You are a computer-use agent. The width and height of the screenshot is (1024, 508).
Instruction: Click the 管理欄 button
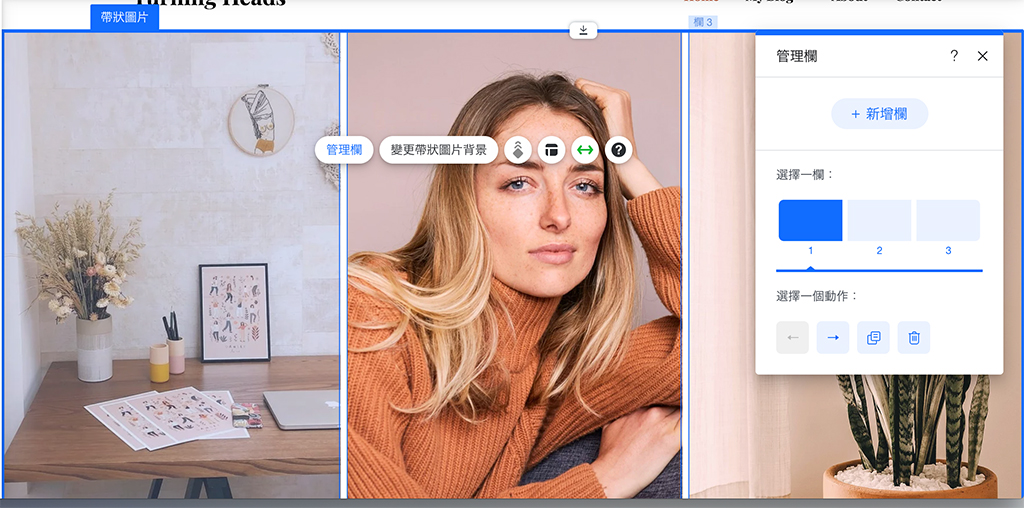[344, 150]
